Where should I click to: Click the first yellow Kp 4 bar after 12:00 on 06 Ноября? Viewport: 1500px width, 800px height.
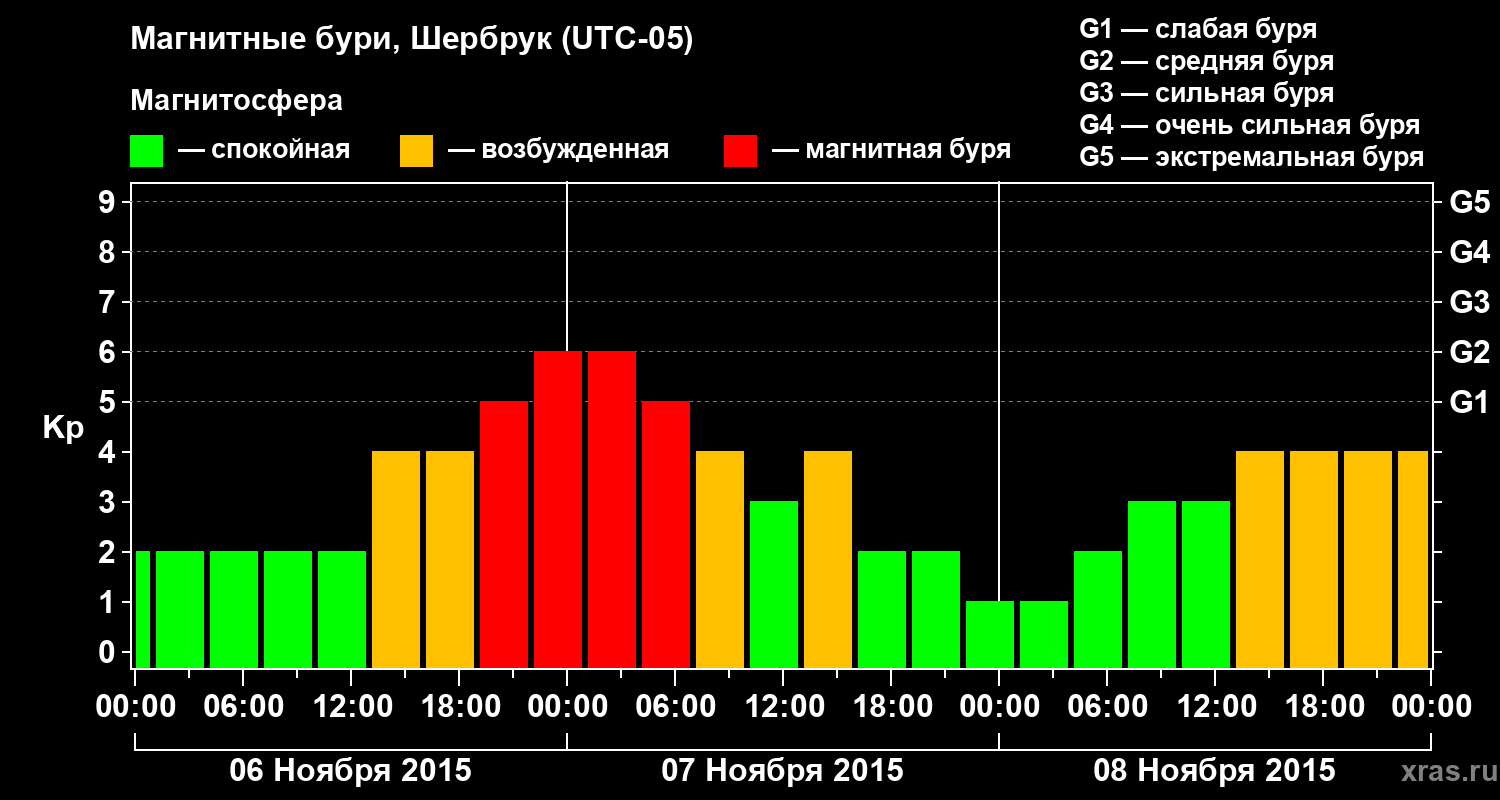click(396, 560)
